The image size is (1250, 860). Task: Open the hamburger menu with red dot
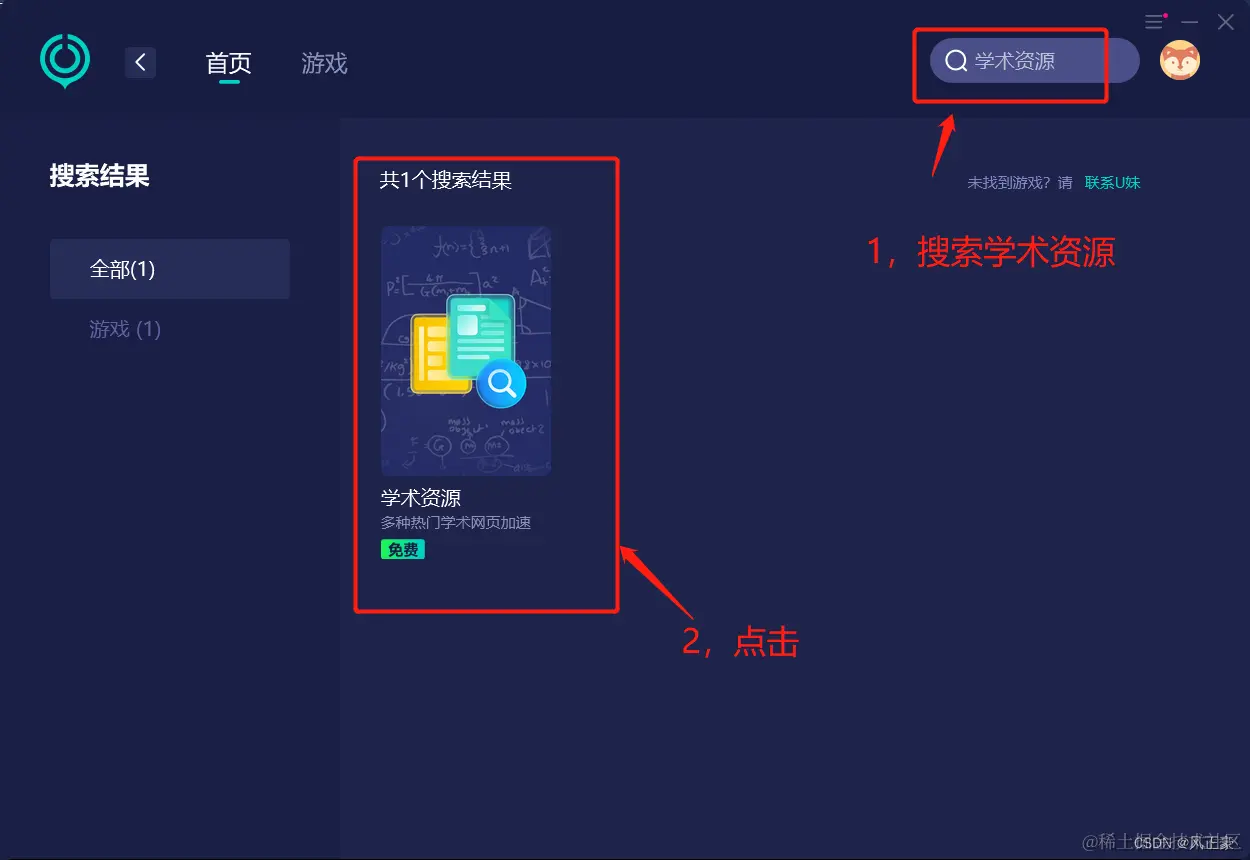click(x=1156, y=21)
